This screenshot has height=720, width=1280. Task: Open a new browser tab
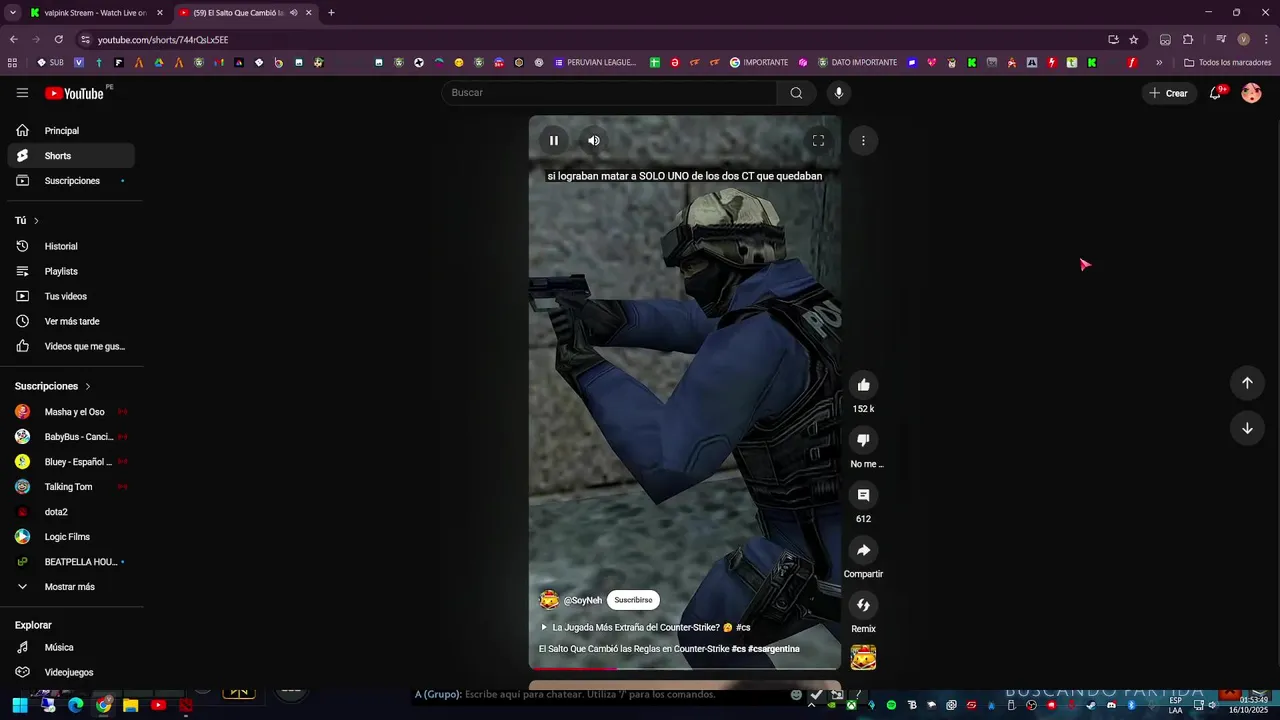click(x=331, y=13)
